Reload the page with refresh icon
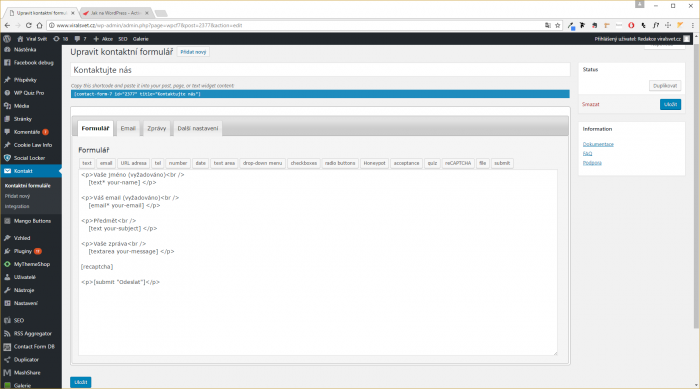The width and height of the screenshot is (700, 389). [29, 25]
